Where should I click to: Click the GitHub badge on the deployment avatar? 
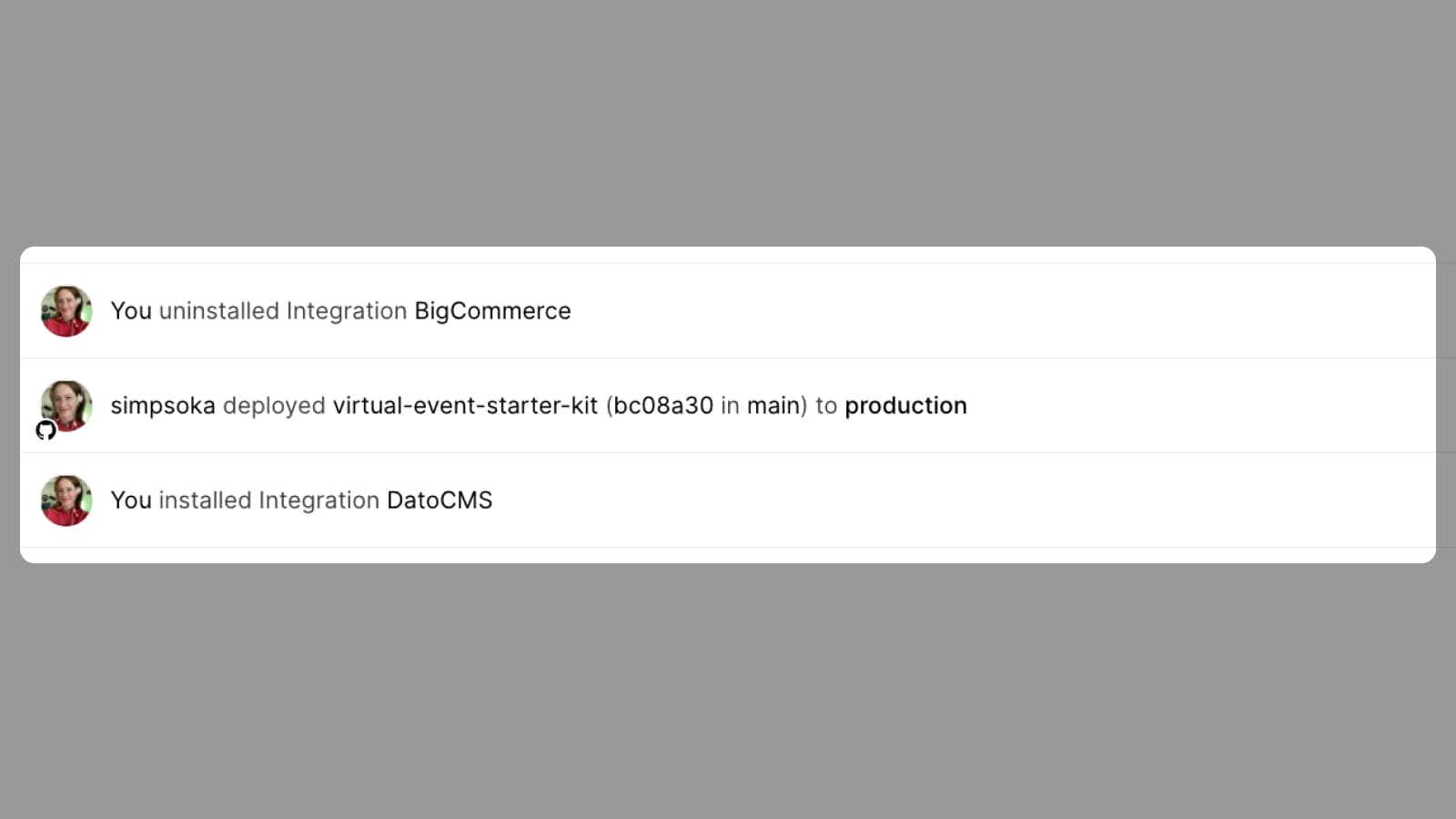(x=45, y=430)
